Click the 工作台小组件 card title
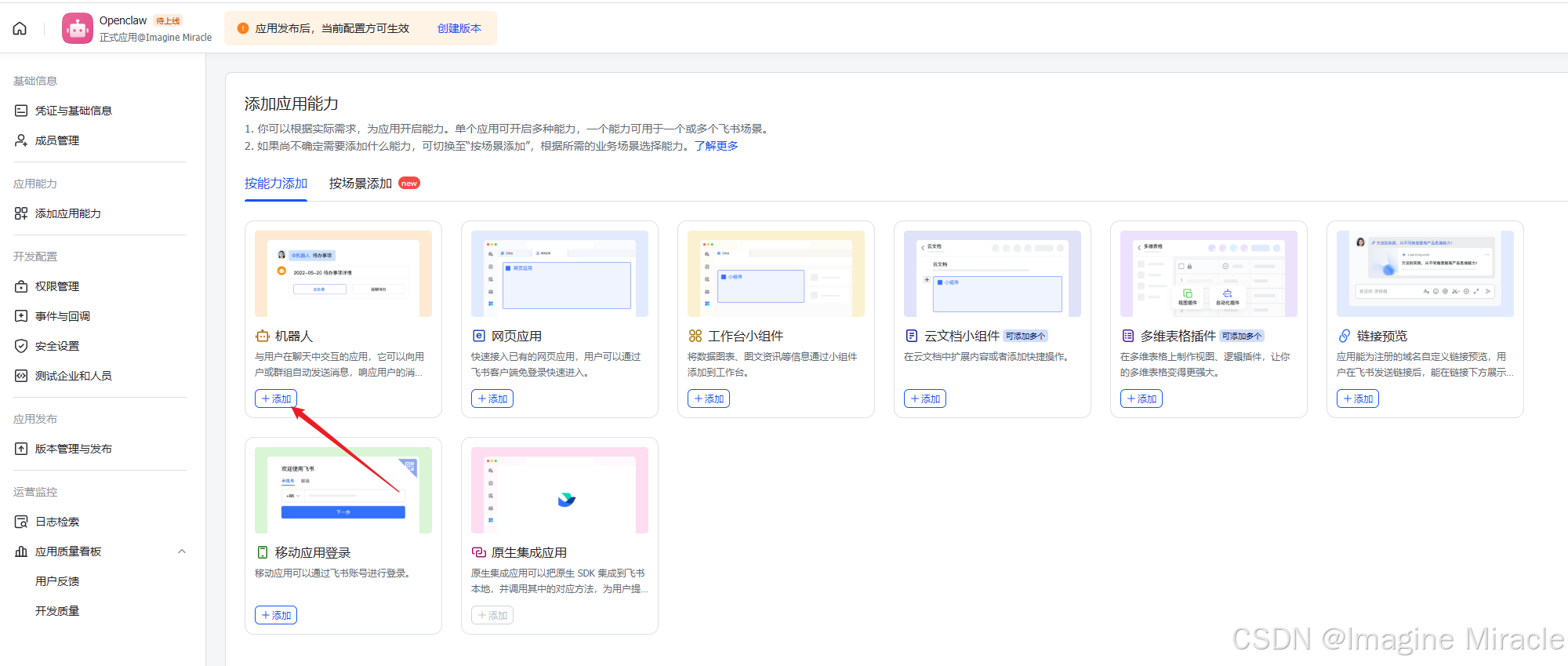The image size is (1568, 666). pos(746,336)
